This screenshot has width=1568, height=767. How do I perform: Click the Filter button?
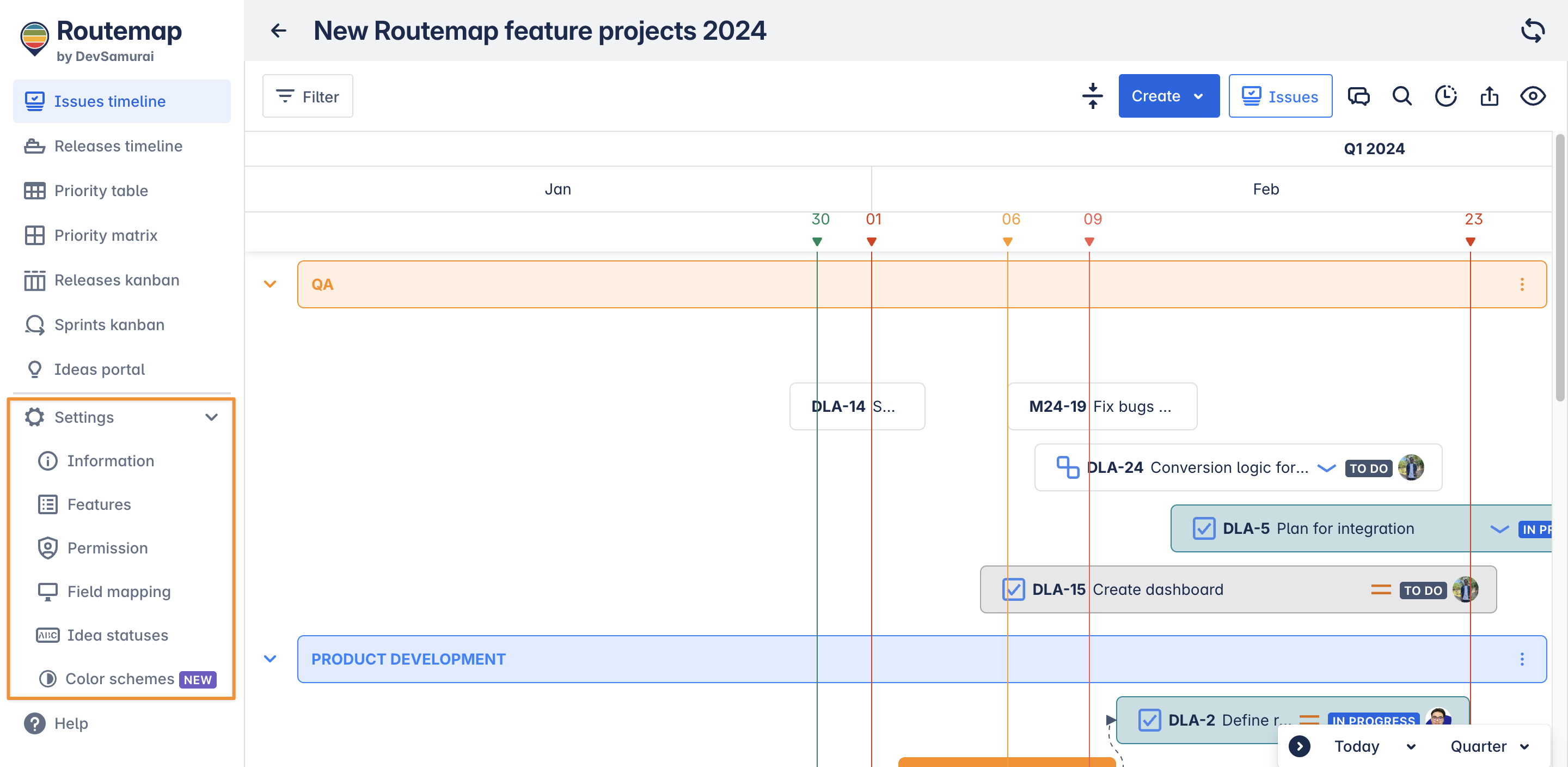click(x=308, y=96)
